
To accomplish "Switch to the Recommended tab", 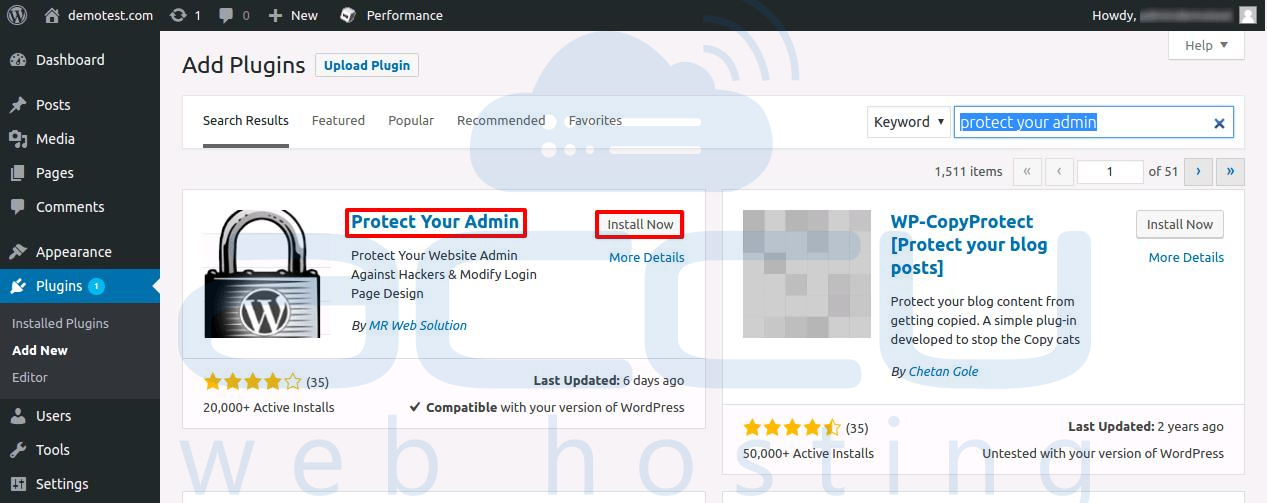I will point(501,121).
